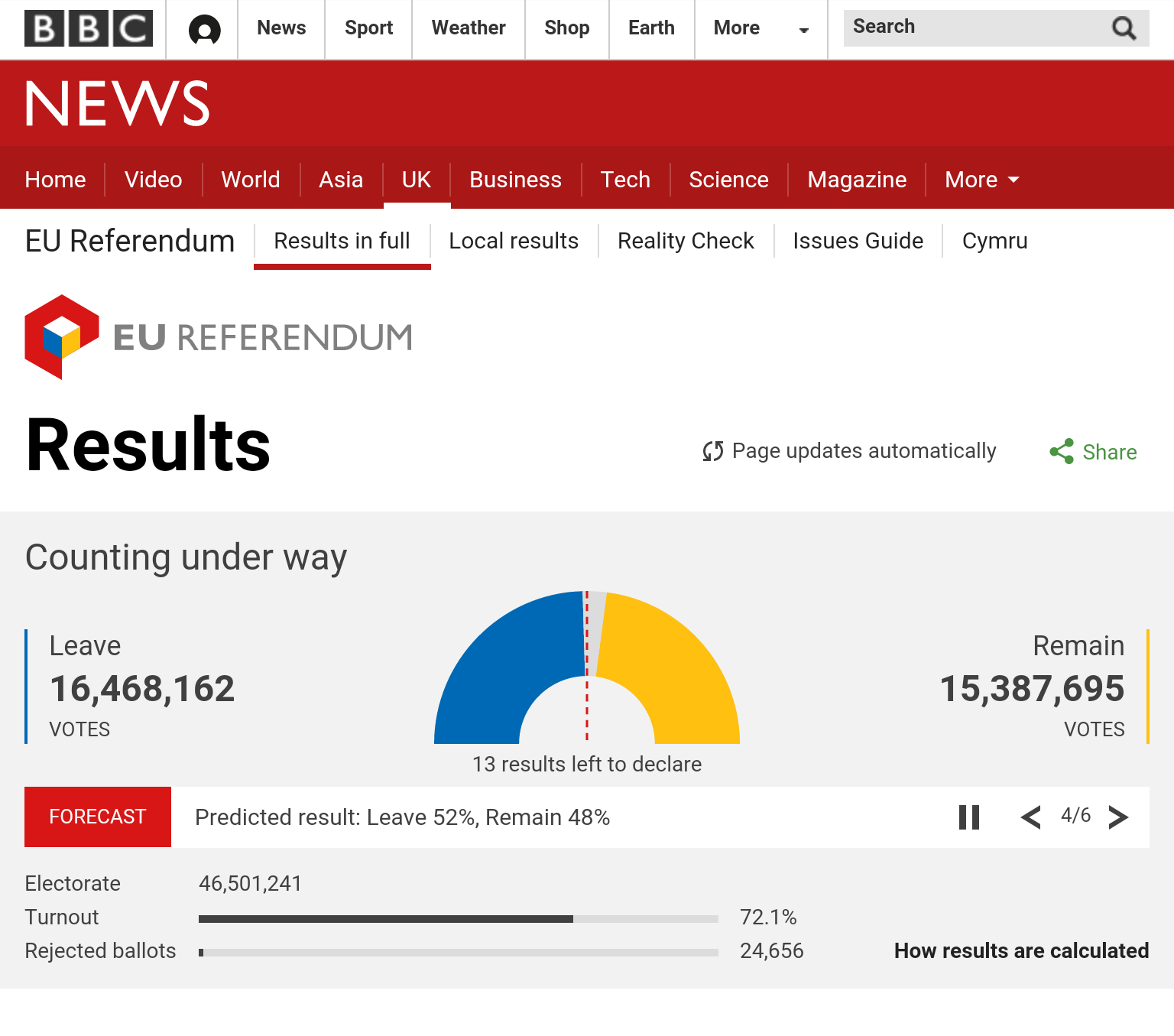Expand the top bar More dropdown arrow
This screenshot has width=1174, height=1036.
(803, 31)
